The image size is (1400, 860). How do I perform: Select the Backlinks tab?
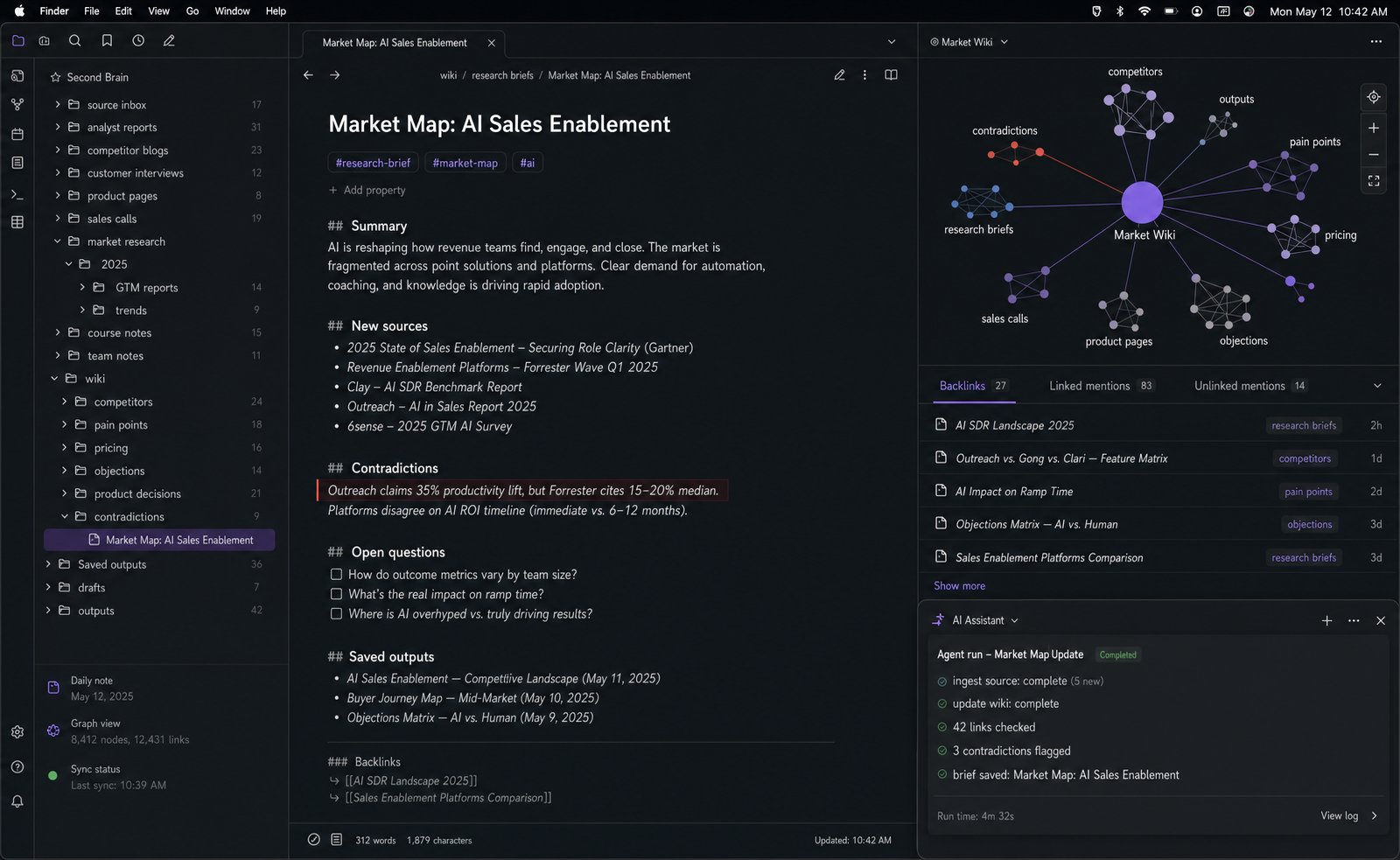tap(973, 386)
